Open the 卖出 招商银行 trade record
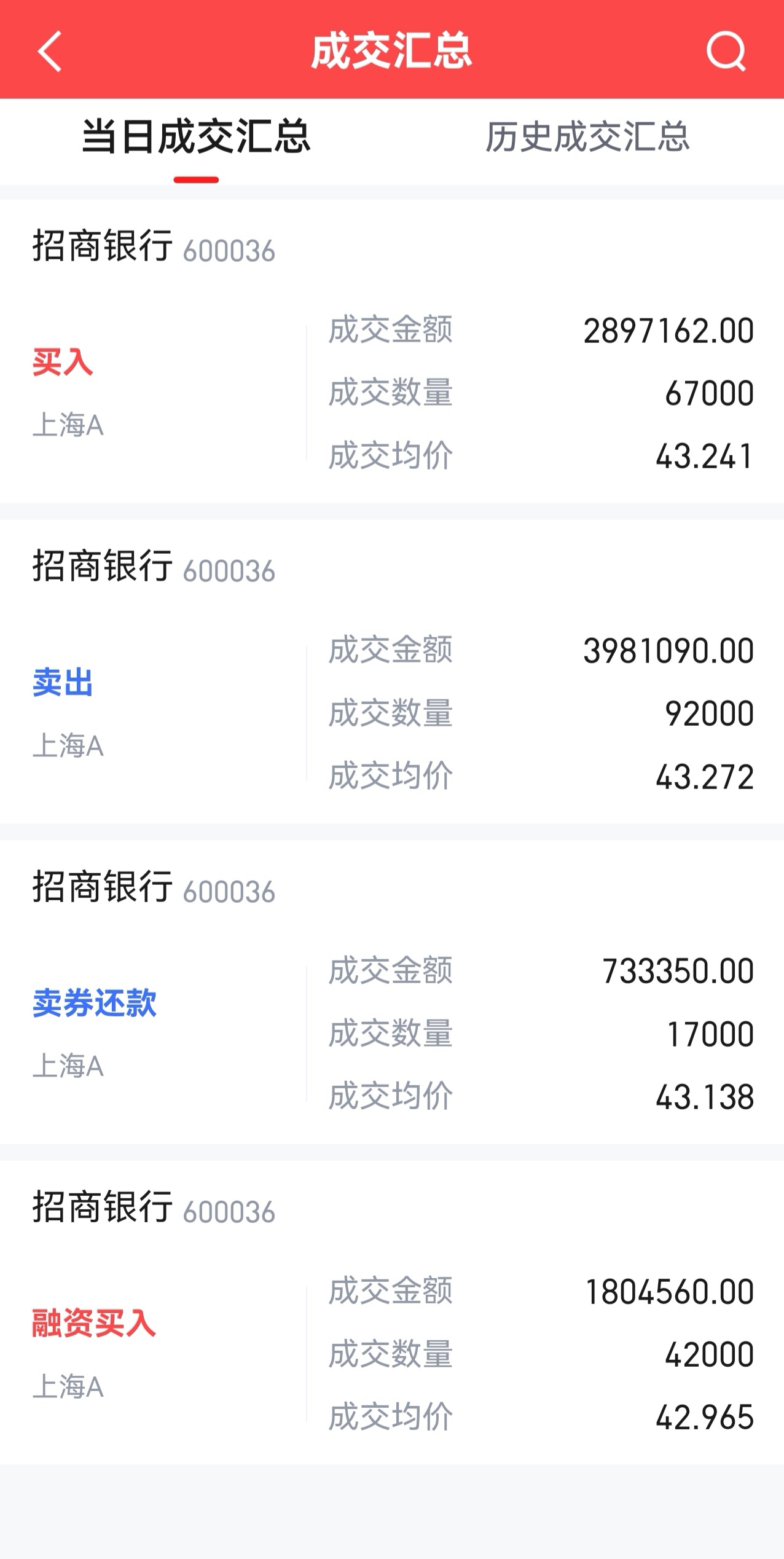The width and height of the screenshot is (784, 1559). tap(392, 672)
